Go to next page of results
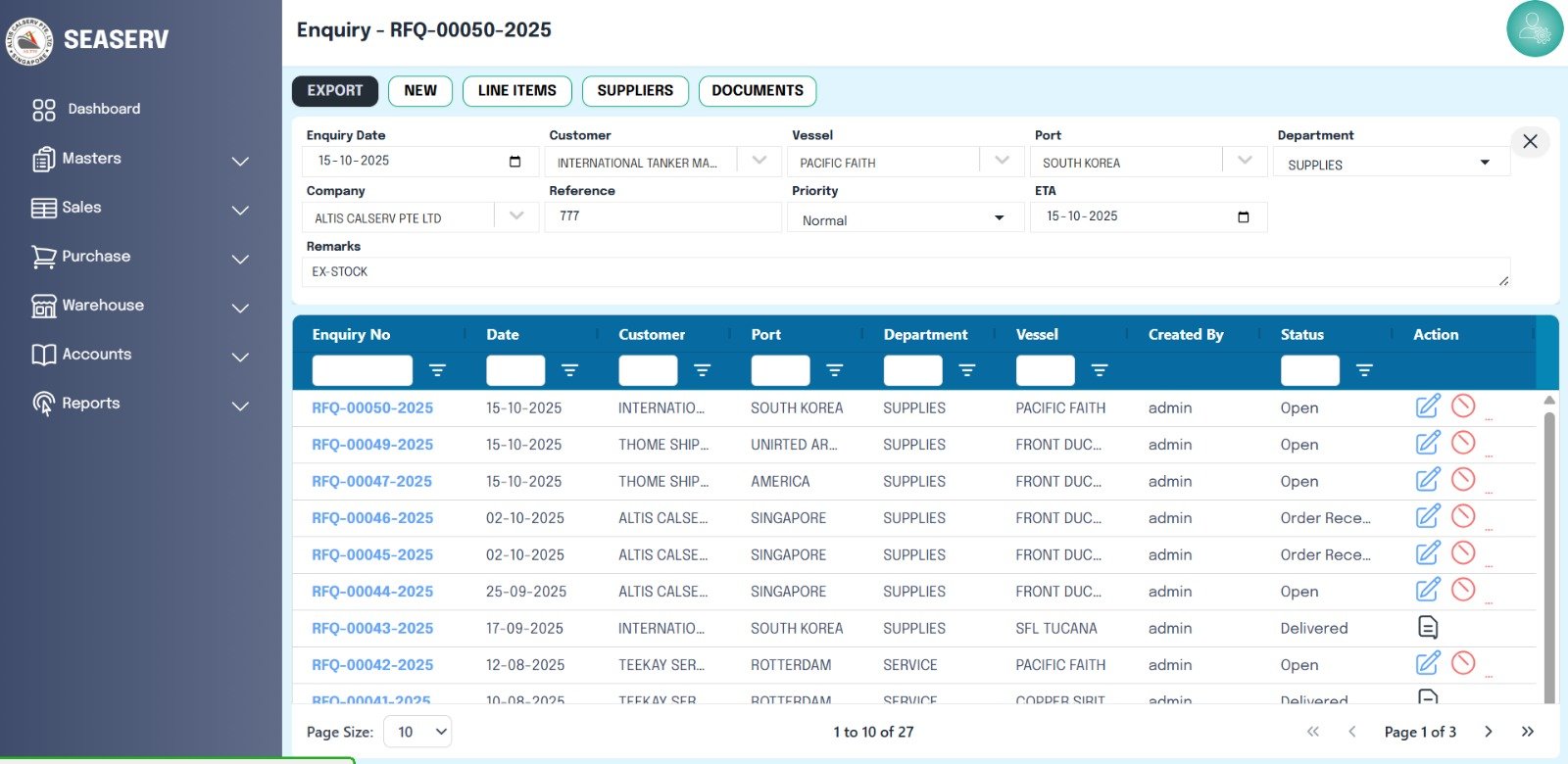Screen dimensions: 1568x764 (x=1488, y=732)
